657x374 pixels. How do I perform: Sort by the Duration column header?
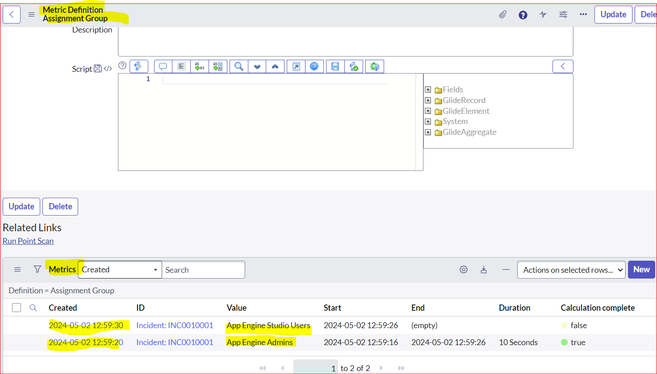(x=515, y=308)
